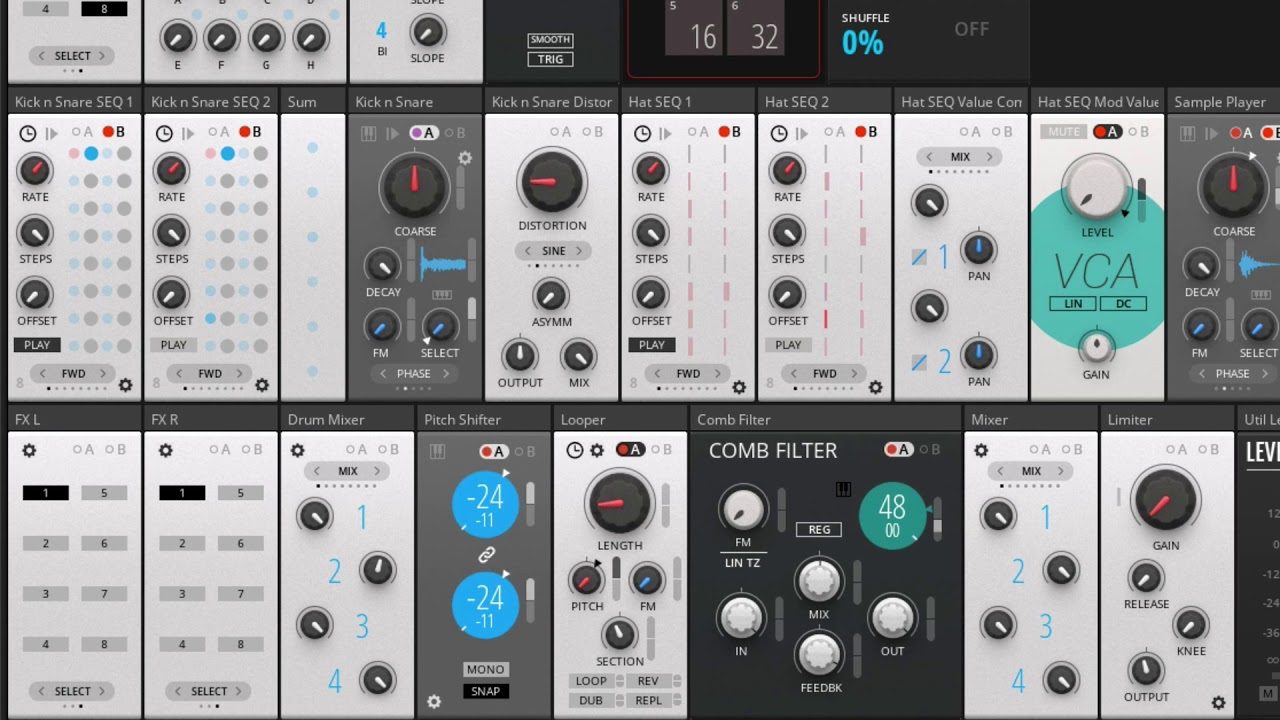
Task: Click the run arrow icon in Hat SEQ 1
Action: [665, 133]
